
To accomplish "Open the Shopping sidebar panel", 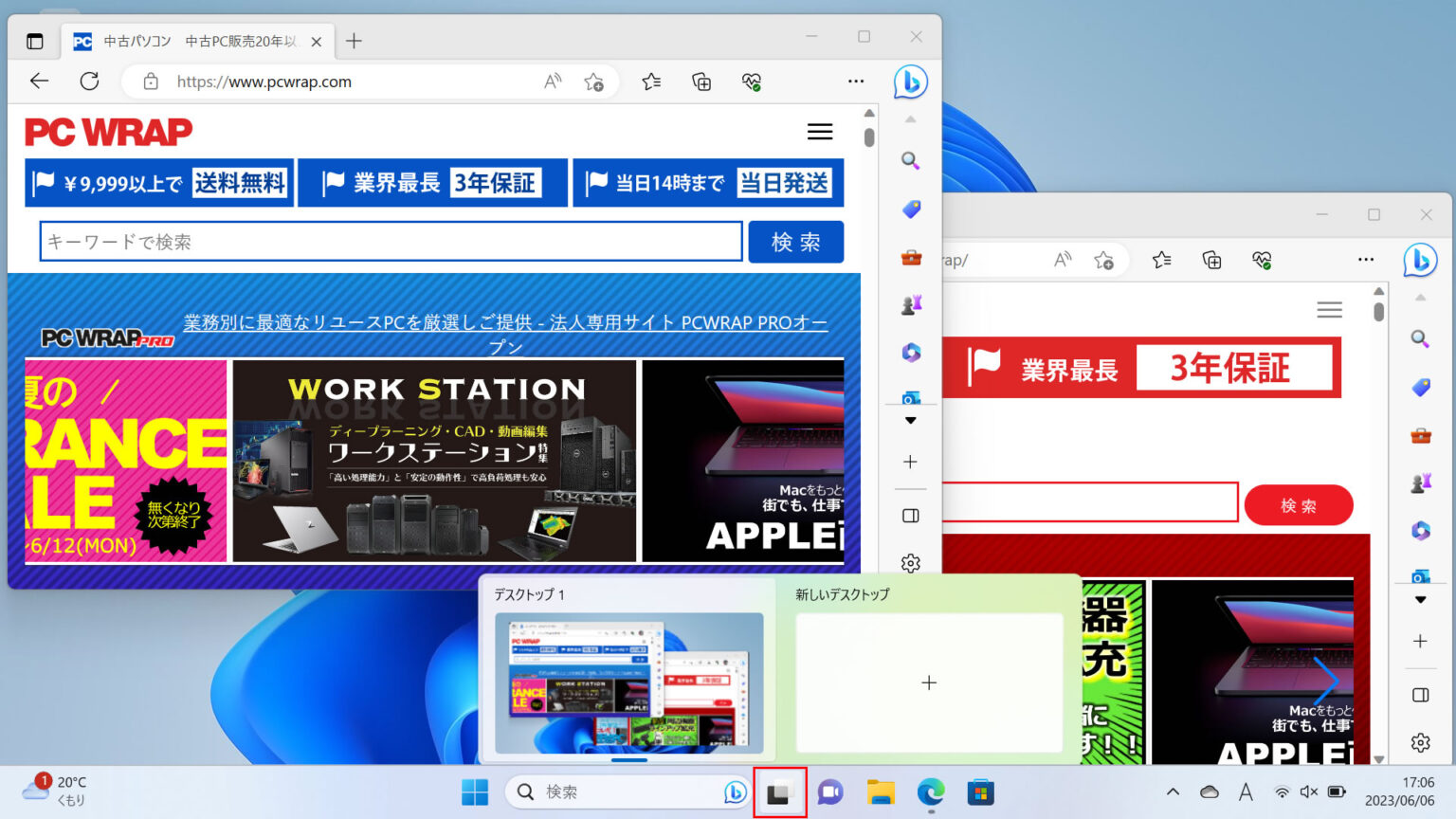I will pos(911,209).
